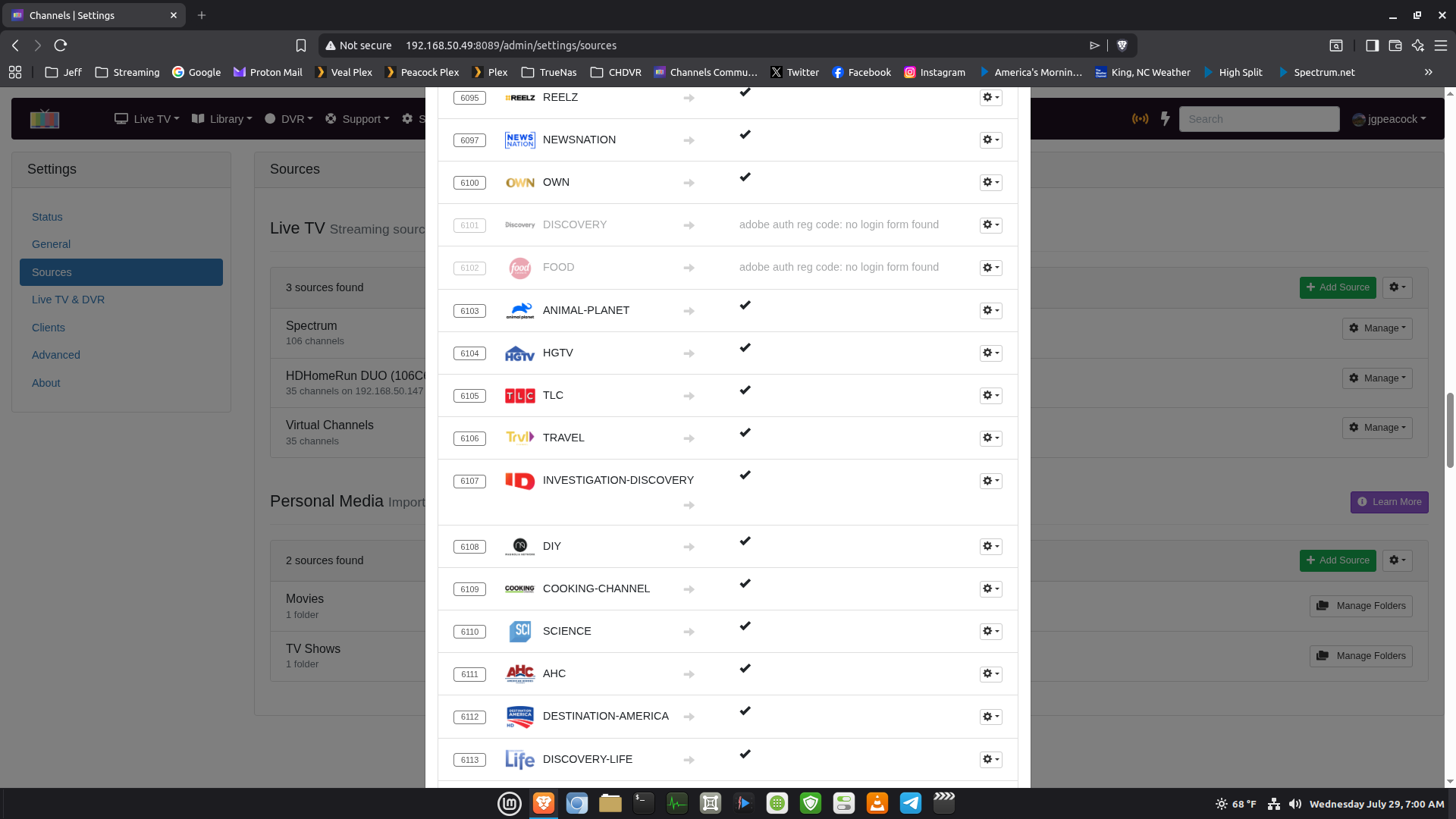Click Manage Folders for Movies
Viewport: 1456px width, 819px height.
(x=1361, y=606)
